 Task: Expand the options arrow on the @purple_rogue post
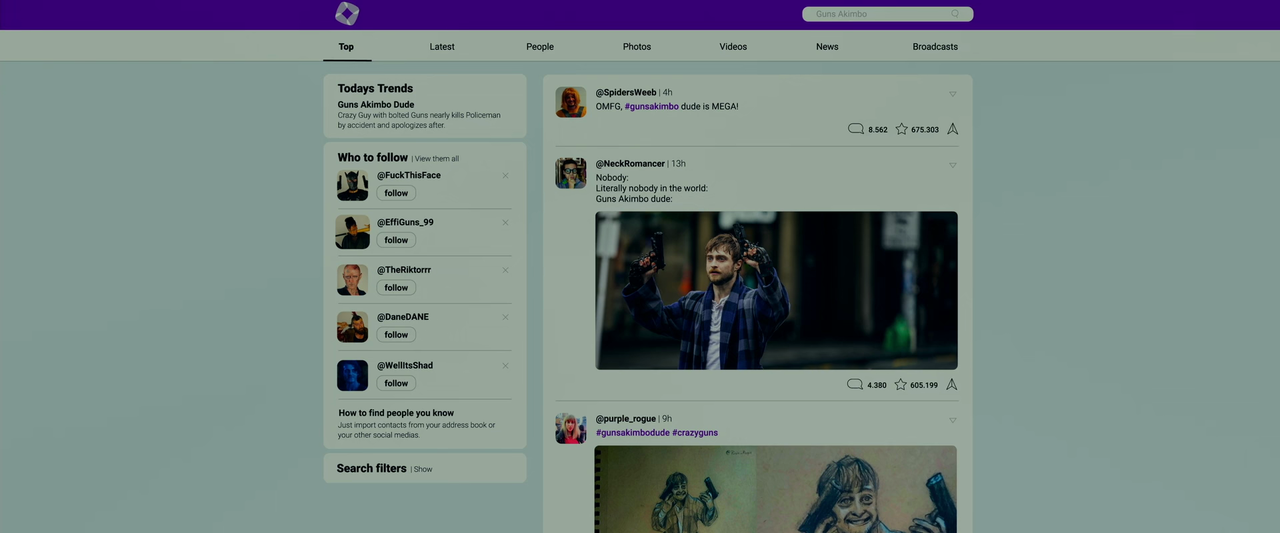pyautogui.click(x=952, y=420)
